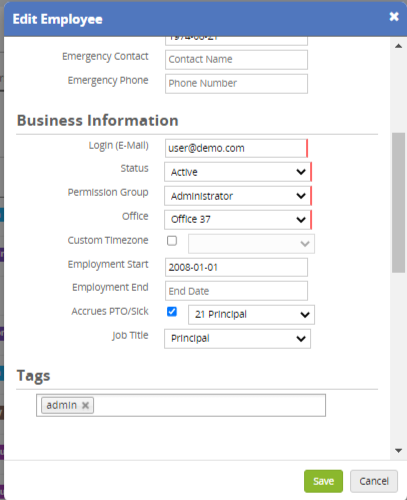Cancel editing the employee
407x500 pixels.
click(x=374, y=481)
